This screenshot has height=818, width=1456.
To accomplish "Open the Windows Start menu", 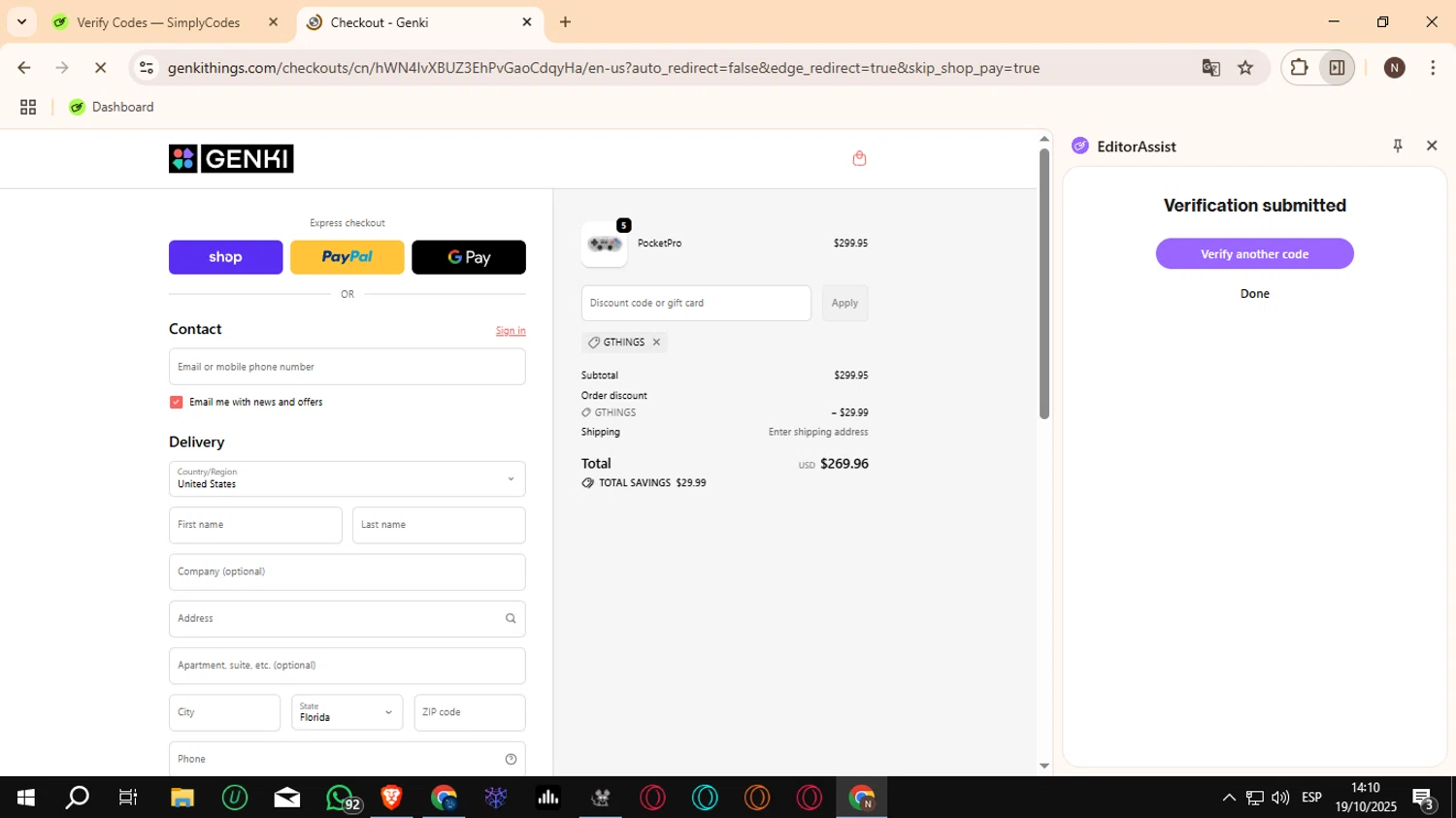I will (x=26, y=798).
